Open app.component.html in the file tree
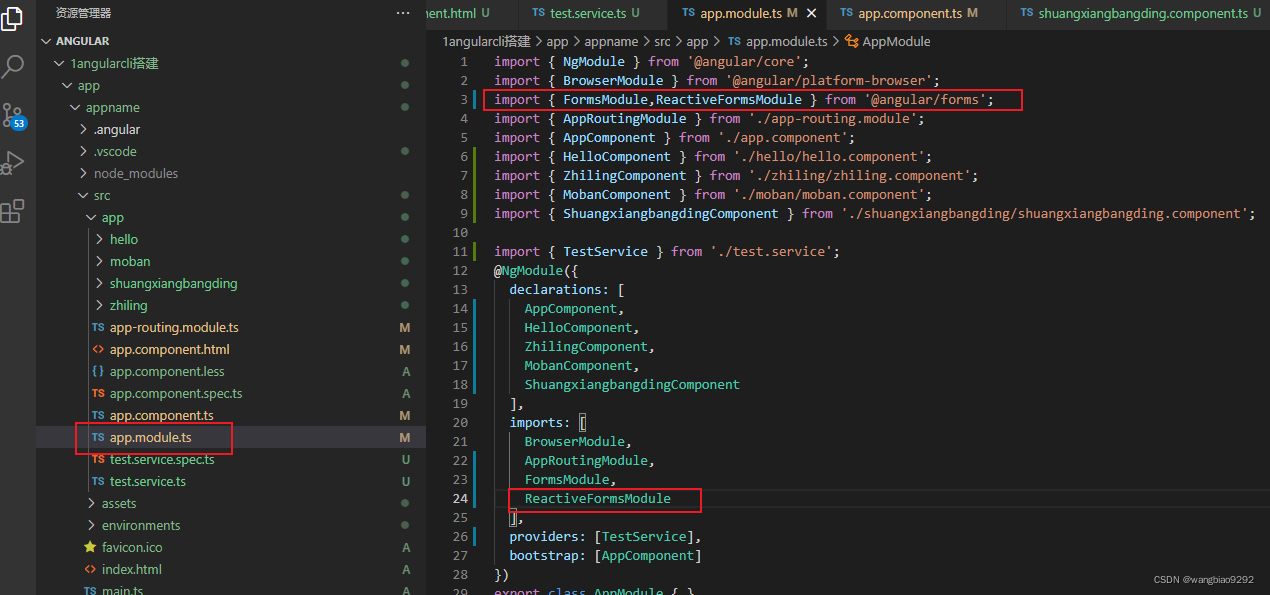 (169, 349)
